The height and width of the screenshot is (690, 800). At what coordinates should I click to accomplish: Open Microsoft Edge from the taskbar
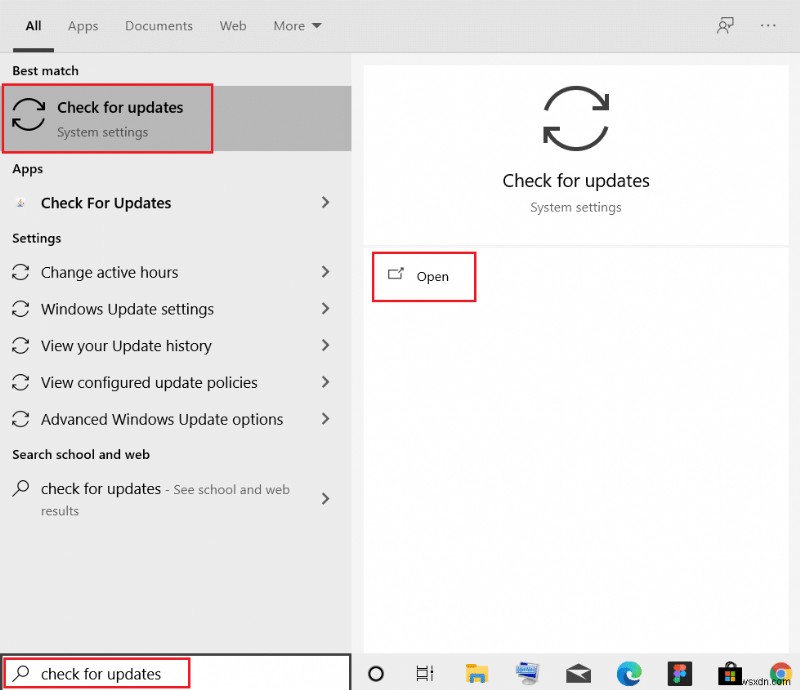pyautogui.click(x=629, y=673)
